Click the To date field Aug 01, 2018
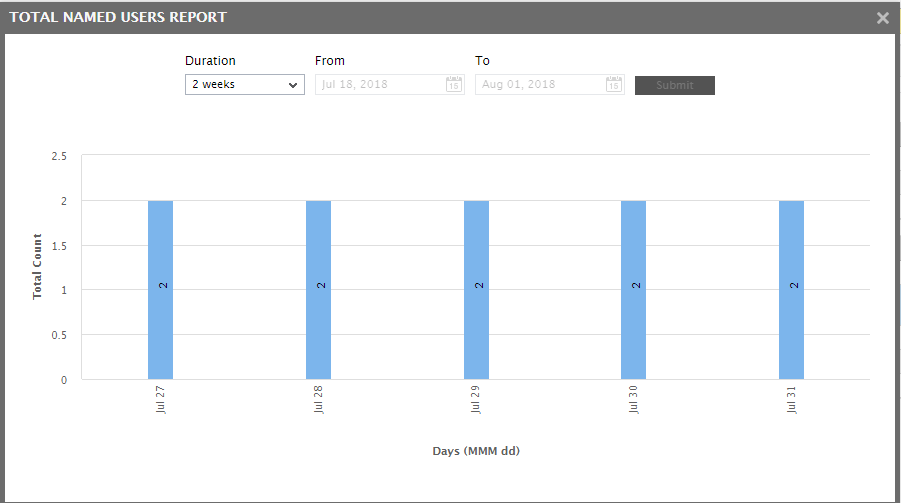The height and width of the screenshot is (503, 901). click(549, 85)
